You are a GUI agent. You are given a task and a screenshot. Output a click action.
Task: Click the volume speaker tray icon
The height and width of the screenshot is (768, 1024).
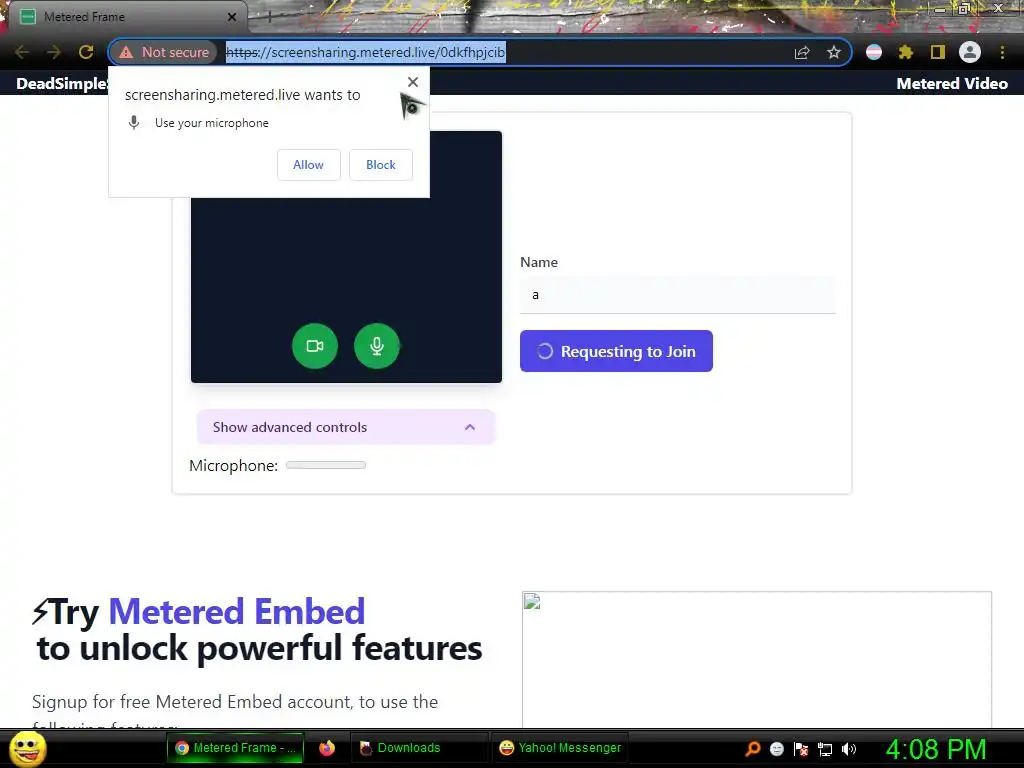(x=849, y=748)
